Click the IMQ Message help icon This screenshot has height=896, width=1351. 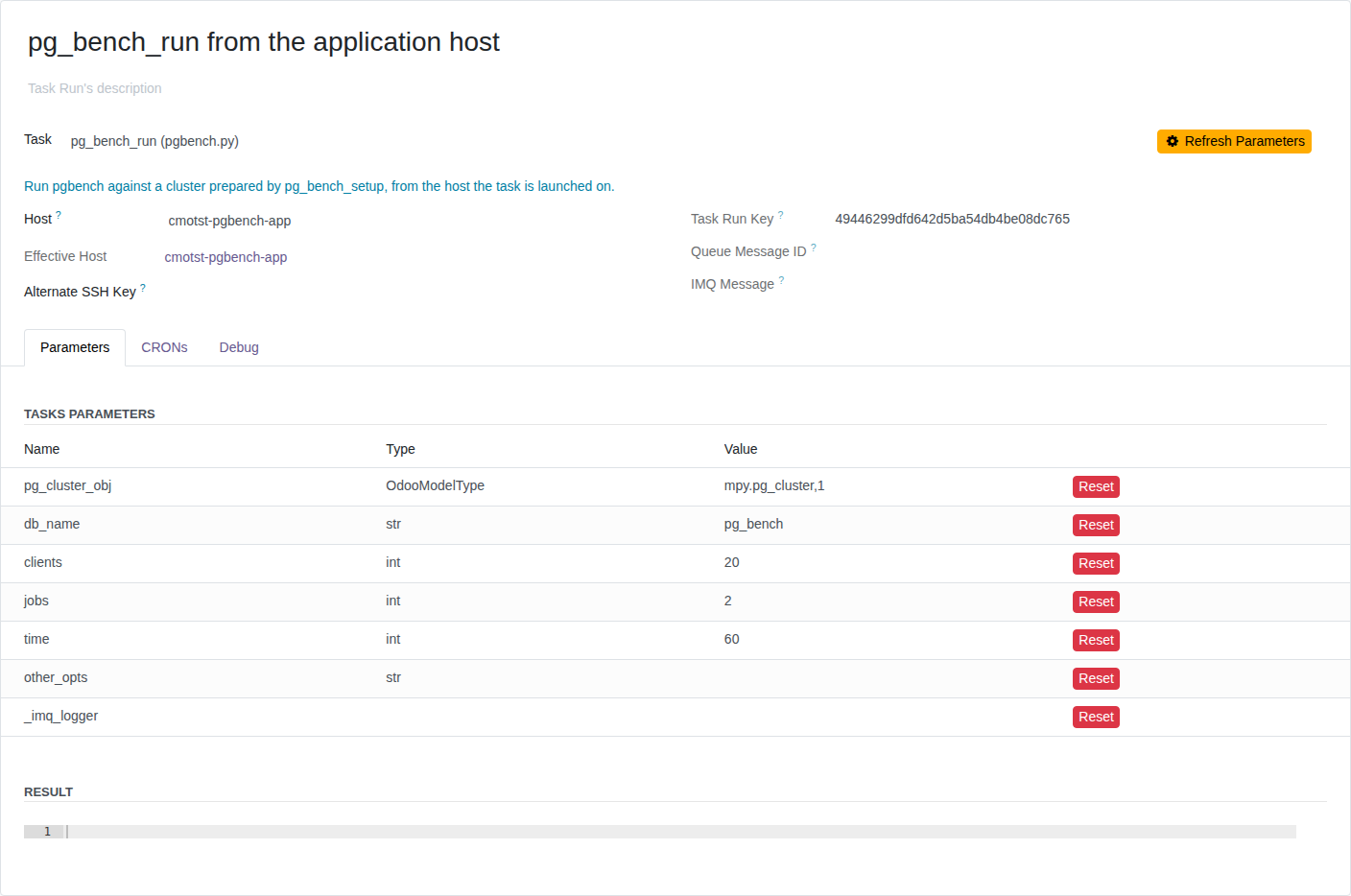[x=781, y=280]
